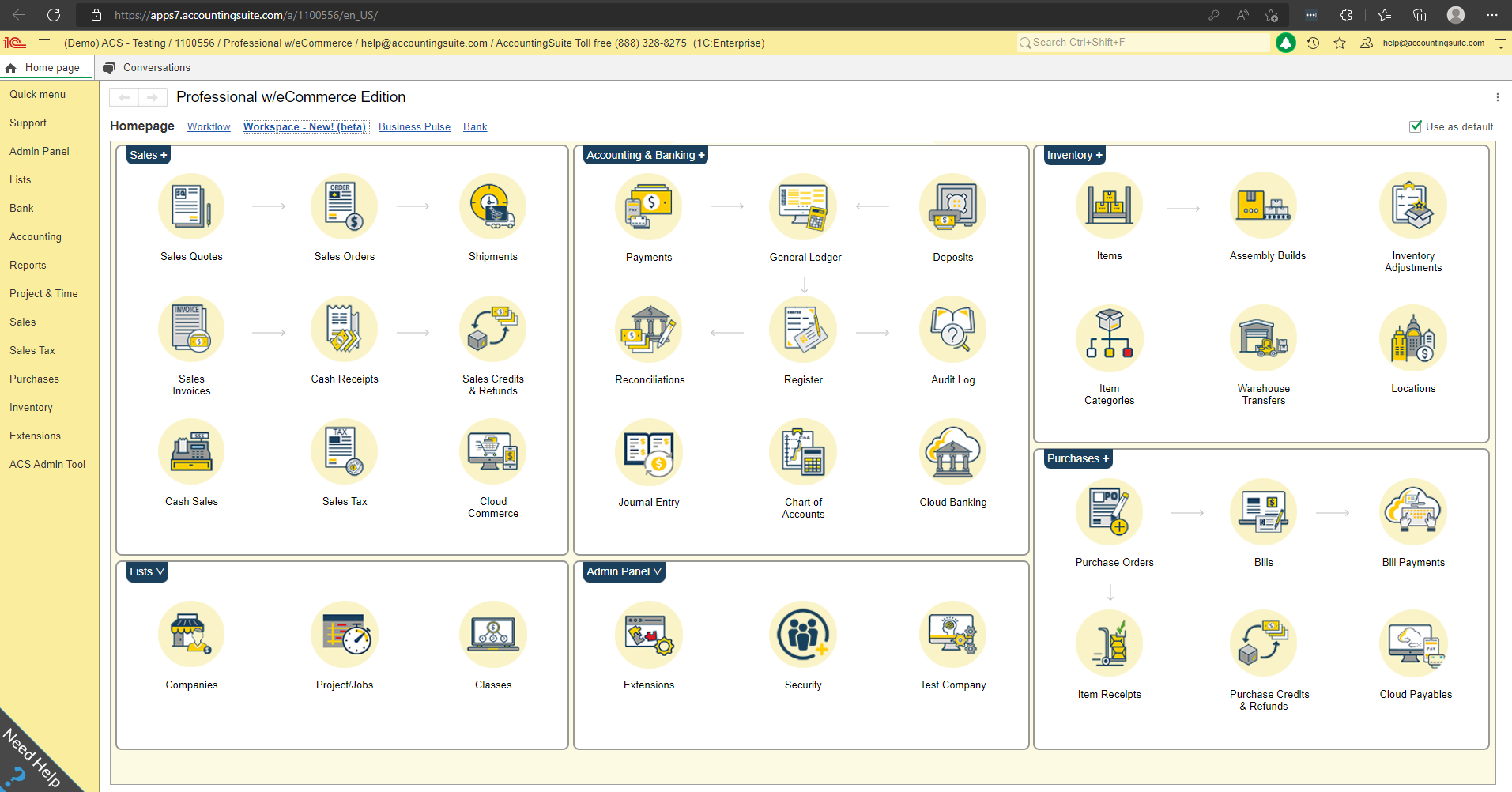This screenshot has width=1512, height=792.
Task: Open the Register icon
Action: [x=803, y=330]
